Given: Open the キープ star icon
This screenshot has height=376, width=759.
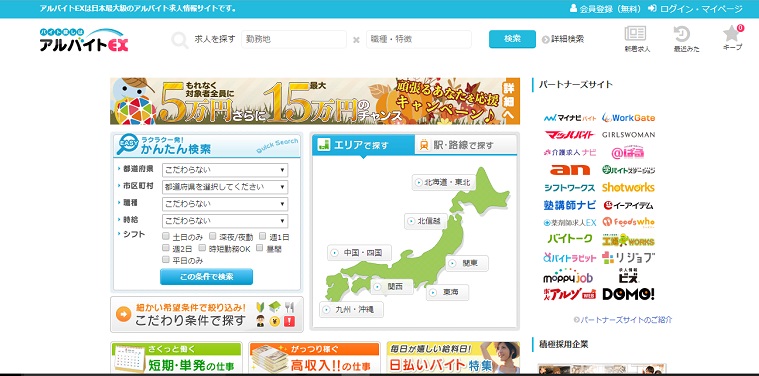Looking at the screenshot, I should tap(732, 33).
